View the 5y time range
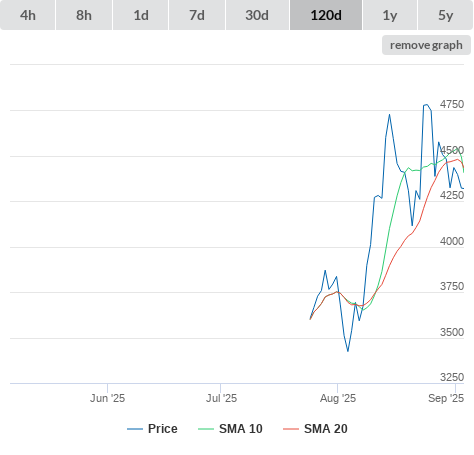The height and width of the screenshot is (455, 474). [446, 15]
